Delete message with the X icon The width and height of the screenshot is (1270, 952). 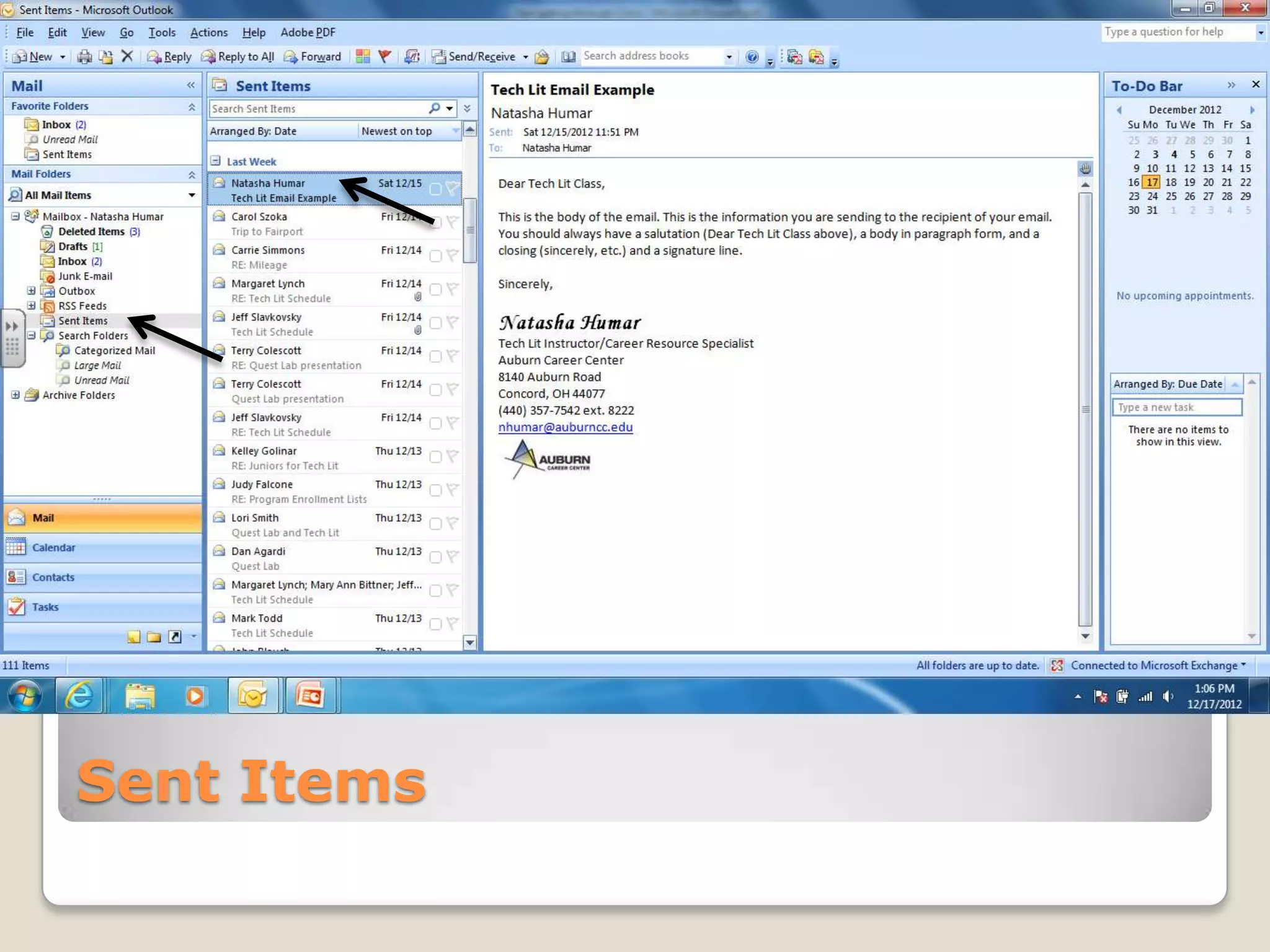(127, 56)
